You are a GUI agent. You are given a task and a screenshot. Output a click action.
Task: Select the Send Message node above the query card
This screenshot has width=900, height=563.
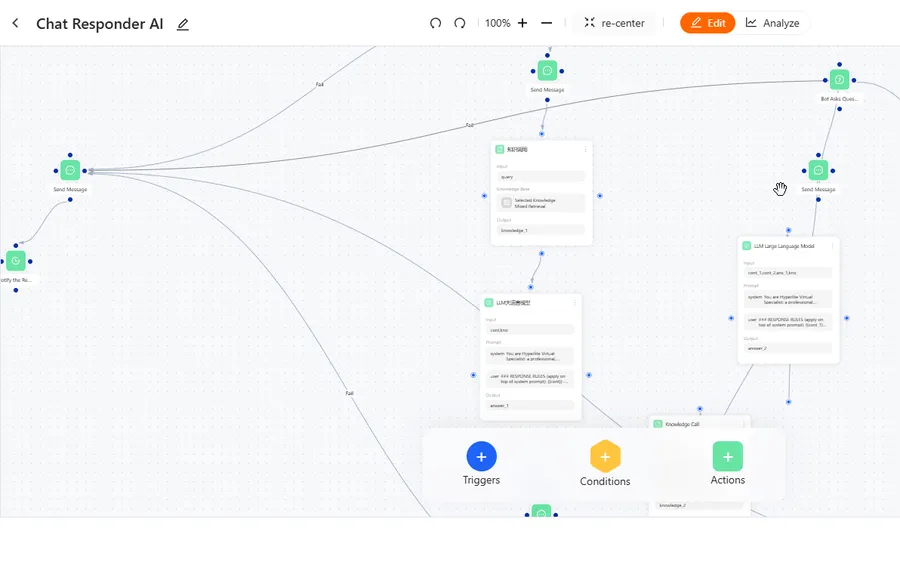click(x=547, y=71)
